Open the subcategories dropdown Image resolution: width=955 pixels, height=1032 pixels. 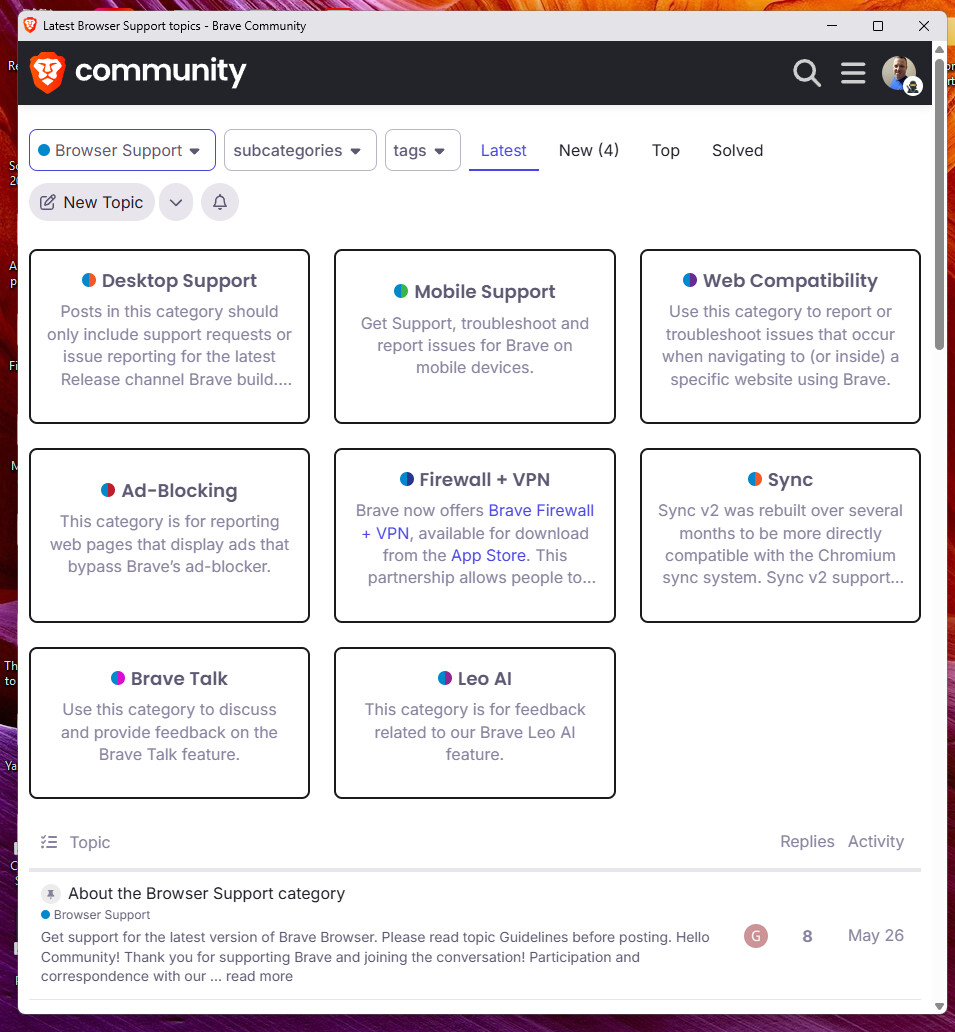coord(300,150)
